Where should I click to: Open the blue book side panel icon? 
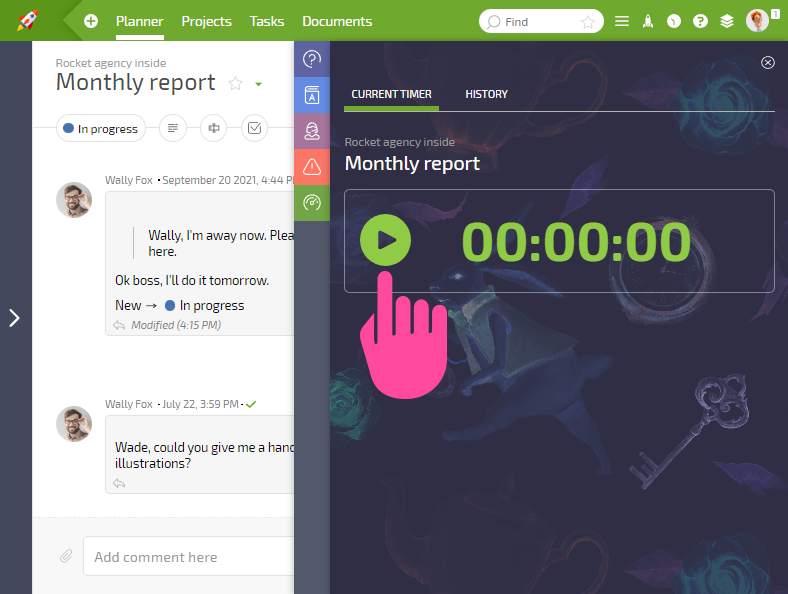pos(312,95)
